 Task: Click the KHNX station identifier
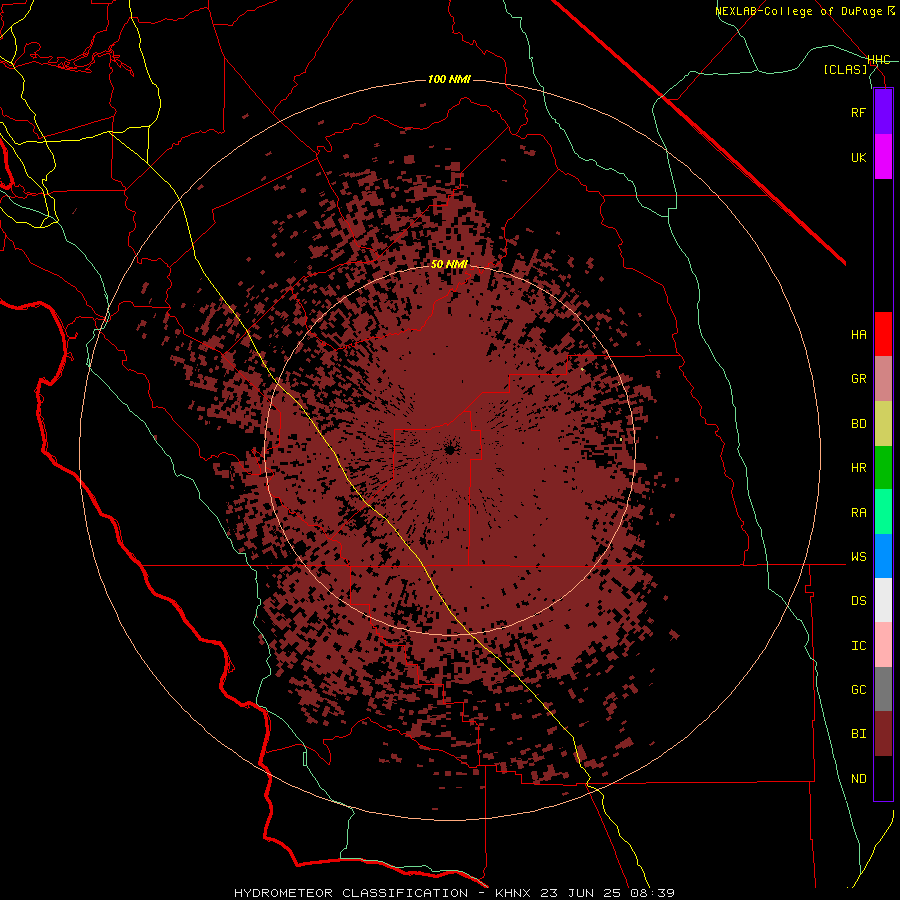(515, 893)
